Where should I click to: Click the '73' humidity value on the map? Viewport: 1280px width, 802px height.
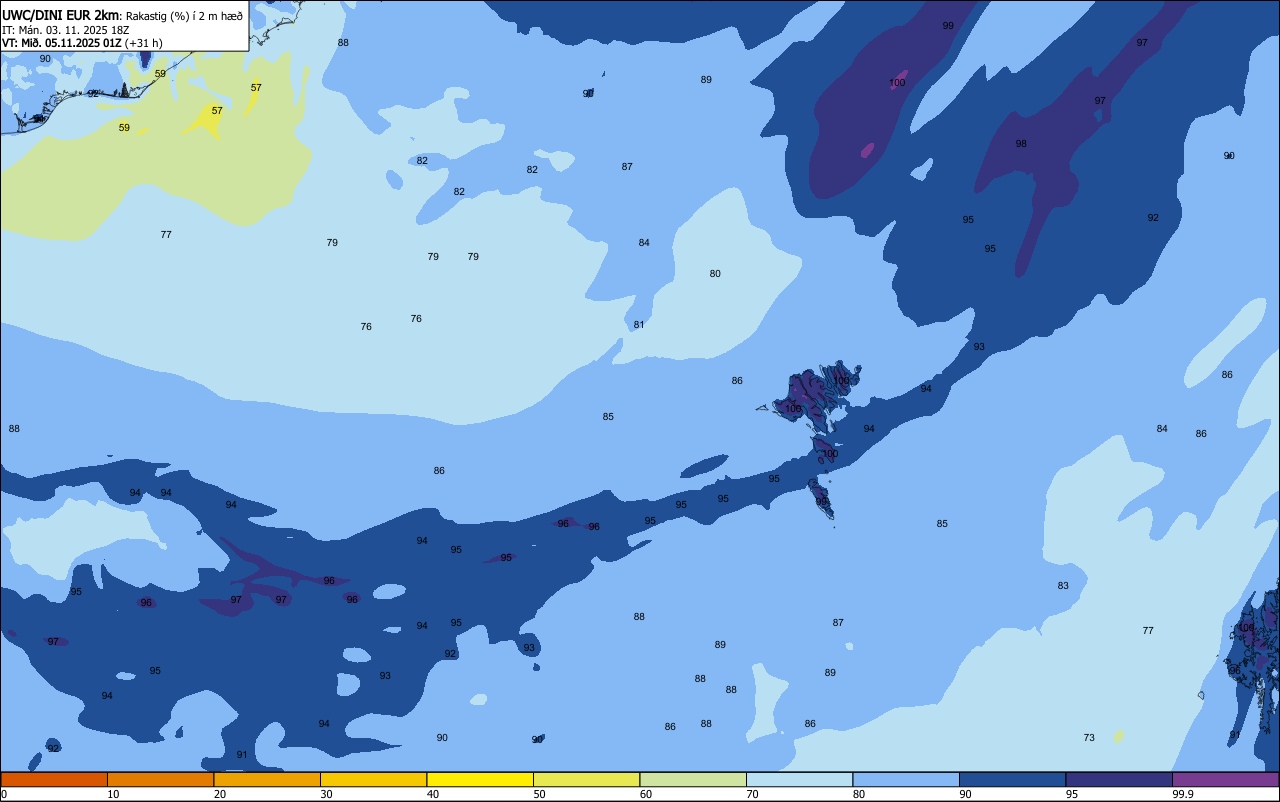(1089, 738)
